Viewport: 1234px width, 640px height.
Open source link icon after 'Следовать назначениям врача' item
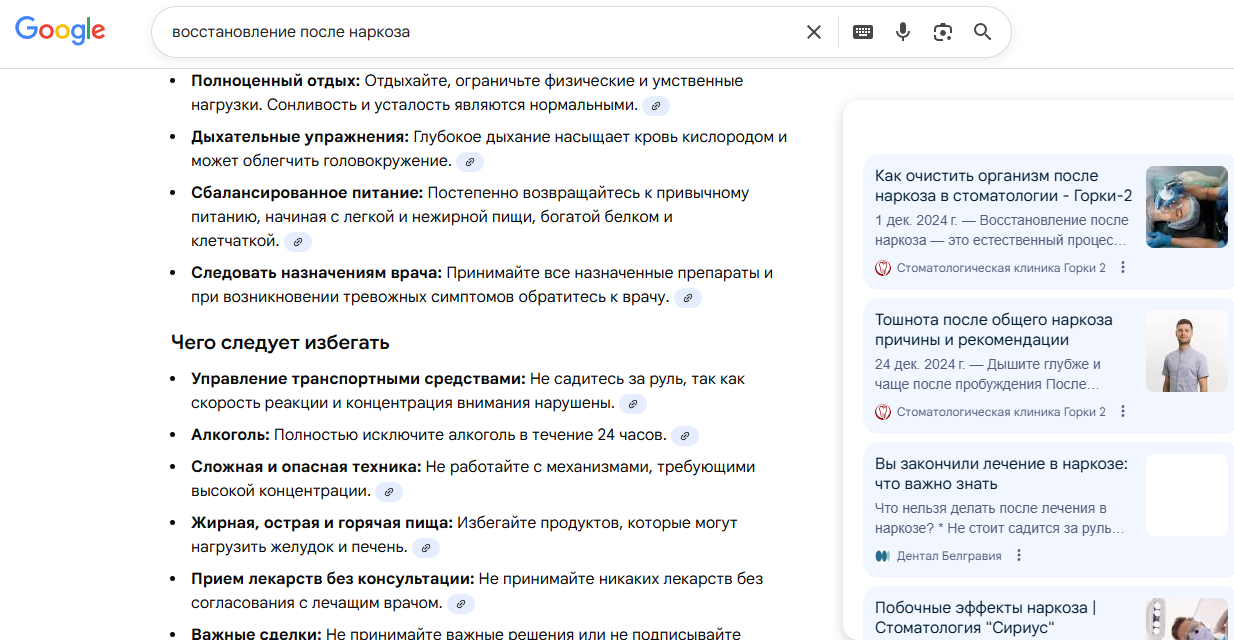click(688, 297)
